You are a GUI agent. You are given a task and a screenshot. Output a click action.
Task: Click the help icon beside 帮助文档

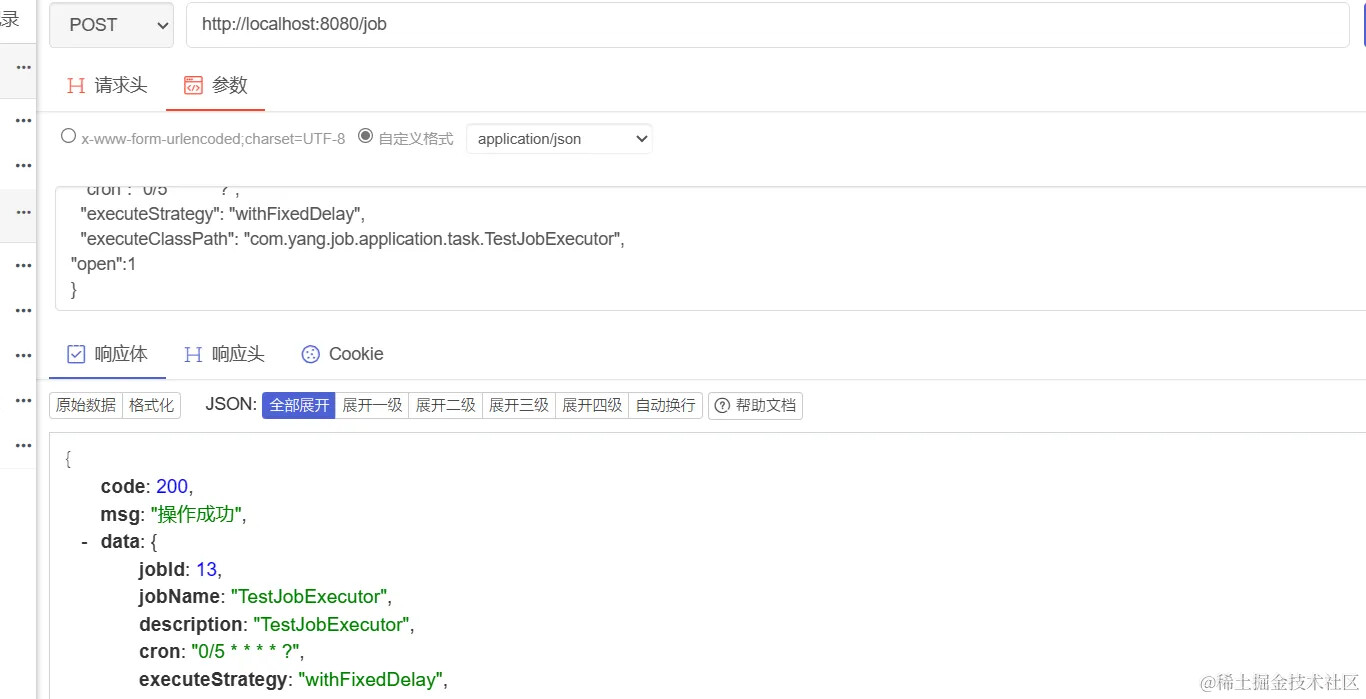click(x=722, y=405)
